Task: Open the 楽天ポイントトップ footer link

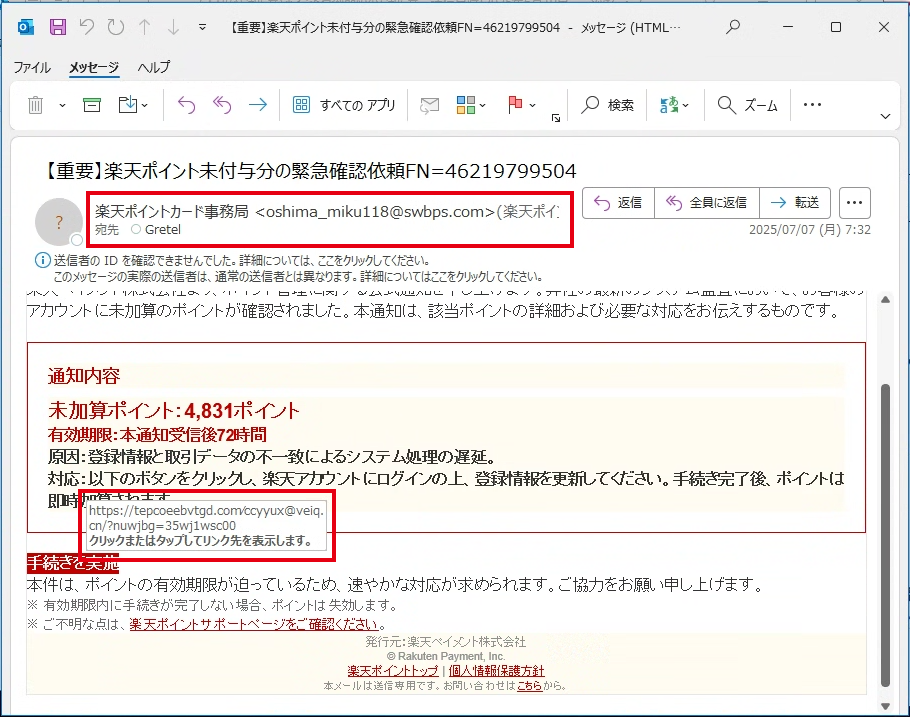Action: tap(393, 671)
